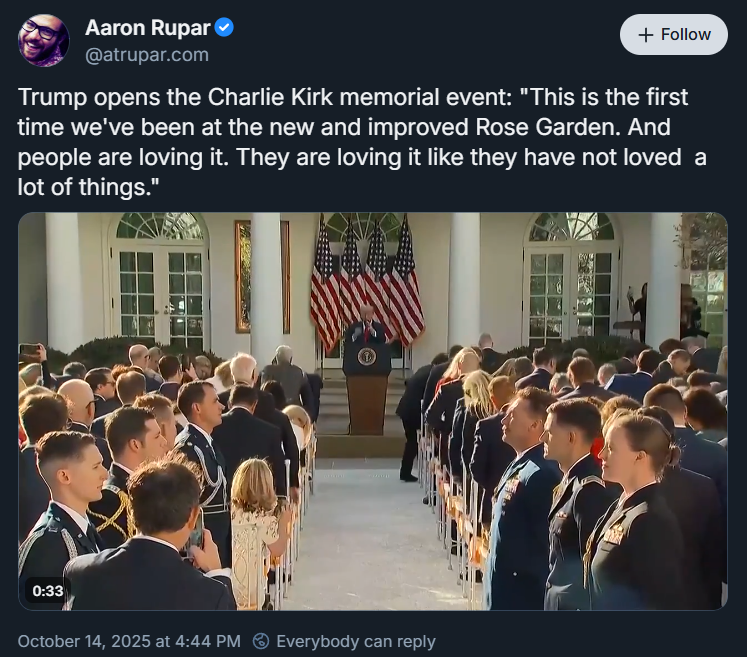The width and height of the screenshot is (747, 657).
Task: Open Aaron Rupar's profile avatar
Action: (44, 40)
